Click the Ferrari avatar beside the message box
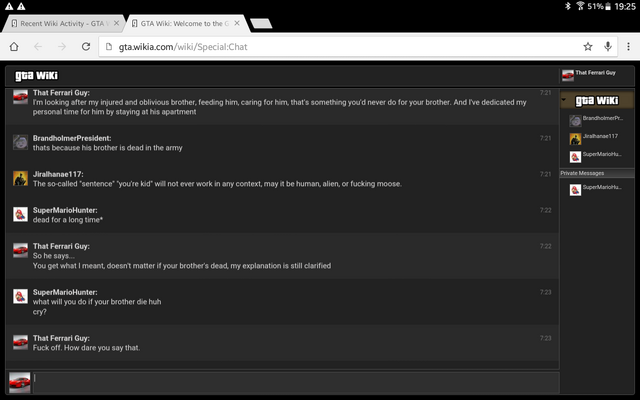 20,382
